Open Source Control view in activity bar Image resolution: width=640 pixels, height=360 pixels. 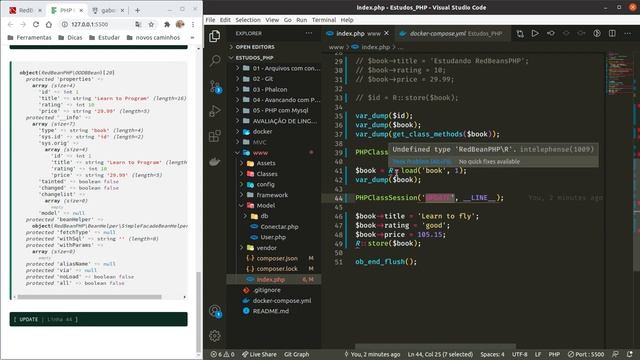[x=215, y=86]
